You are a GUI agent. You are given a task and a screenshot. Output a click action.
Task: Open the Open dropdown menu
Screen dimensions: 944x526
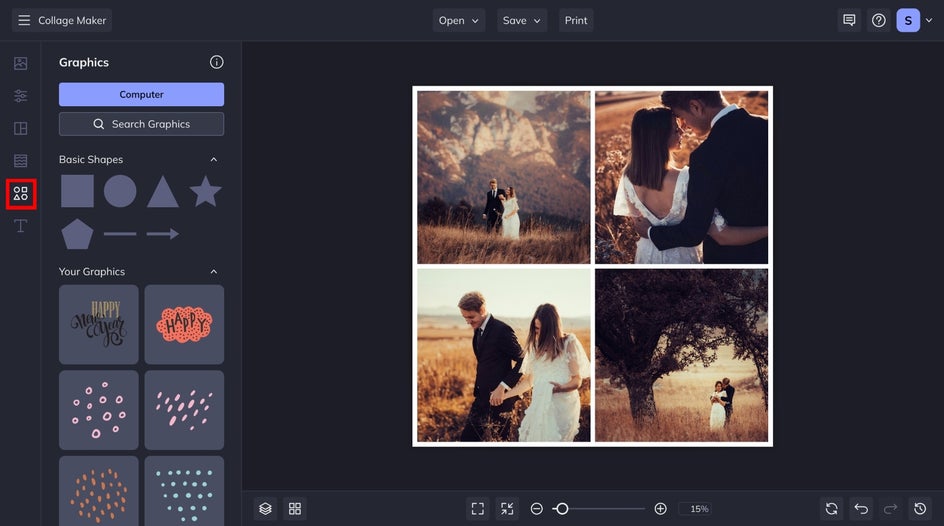(458, 20)
